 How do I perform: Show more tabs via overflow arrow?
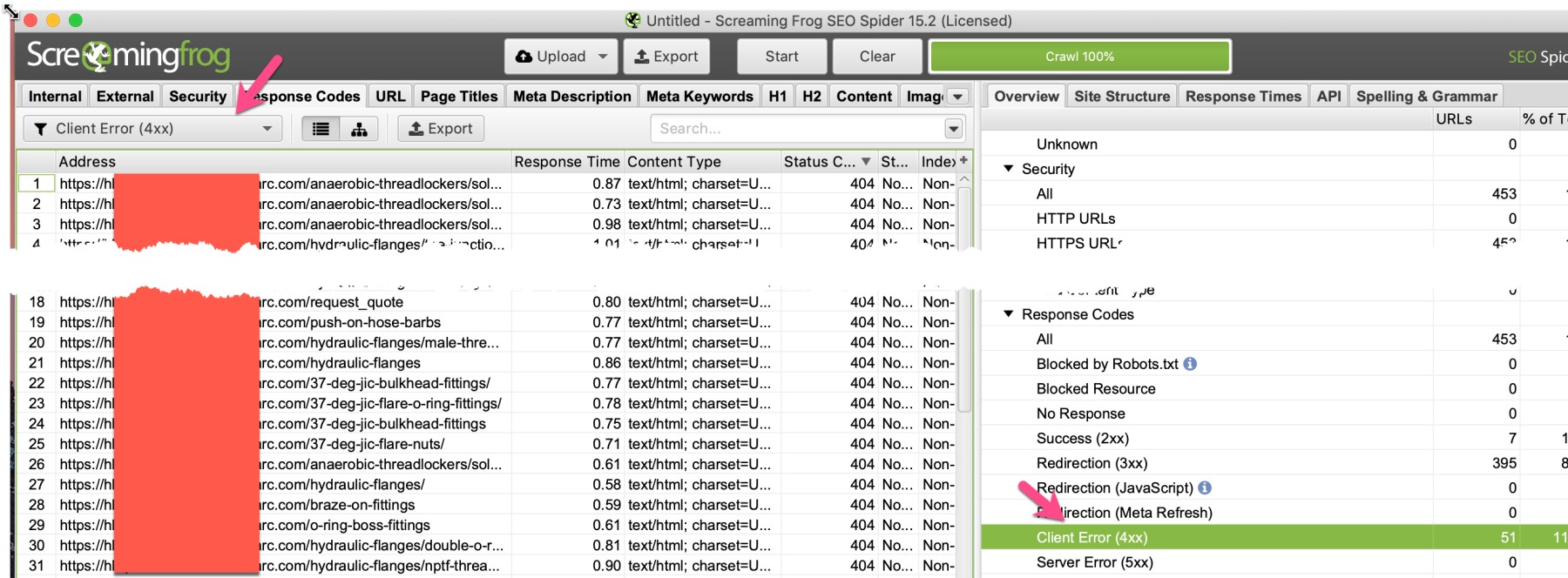pyautogui.click(x=958, y=97)
